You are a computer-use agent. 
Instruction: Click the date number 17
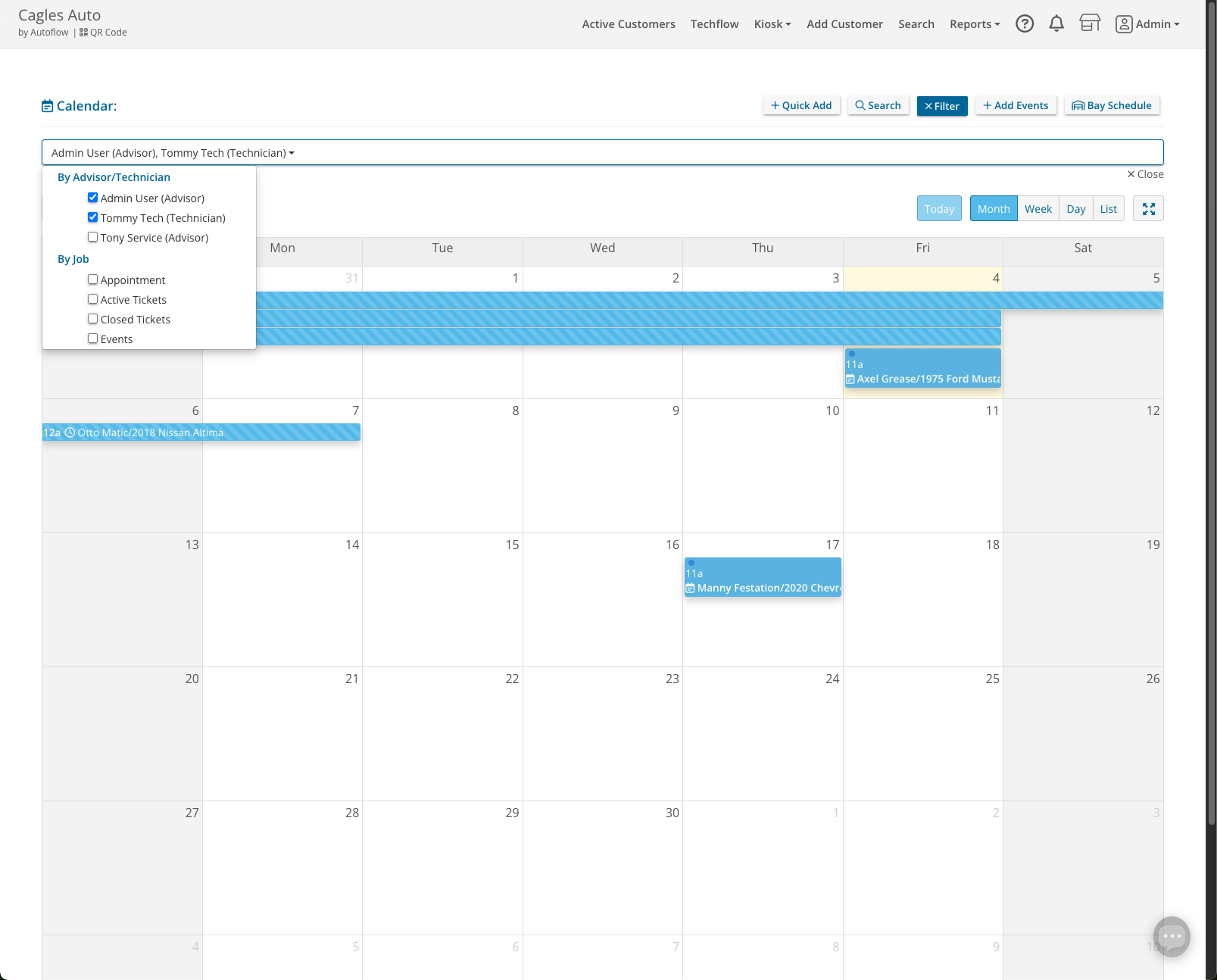click(x=832, y=545)
